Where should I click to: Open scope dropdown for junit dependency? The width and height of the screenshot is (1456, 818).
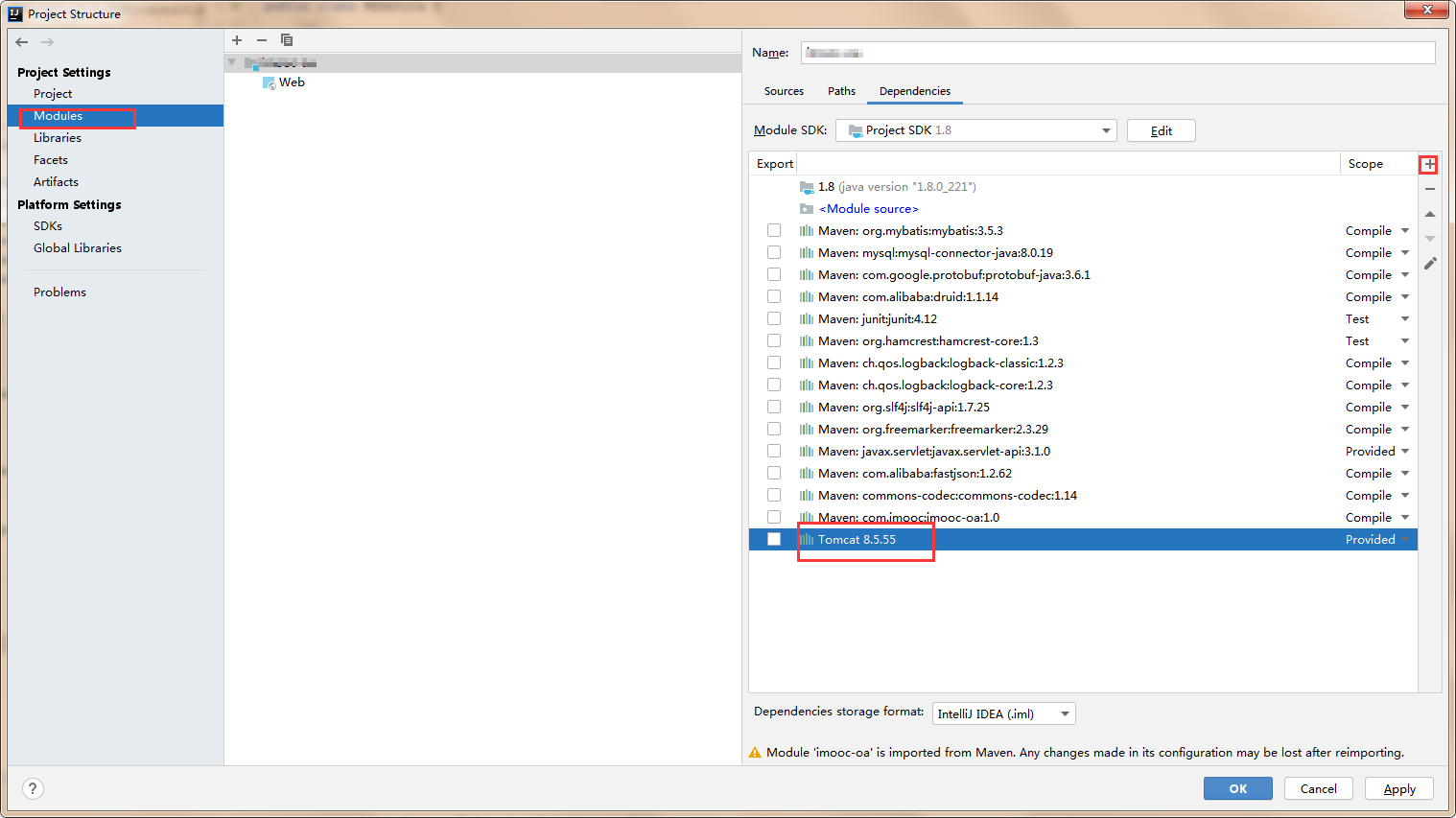tap(1405, 319)
